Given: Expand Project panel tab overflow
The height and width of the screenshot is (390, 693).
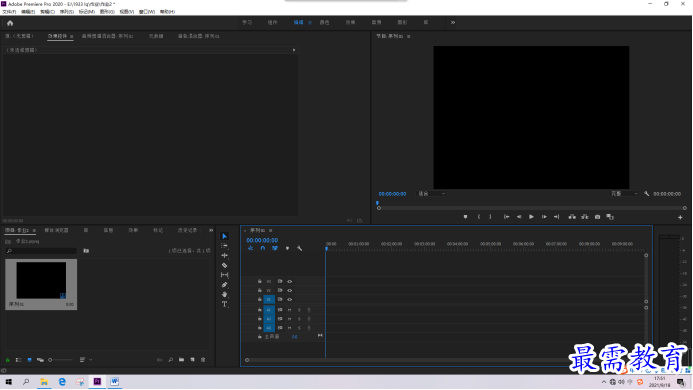Looking at the screenshot, I should tap(211, 230).
